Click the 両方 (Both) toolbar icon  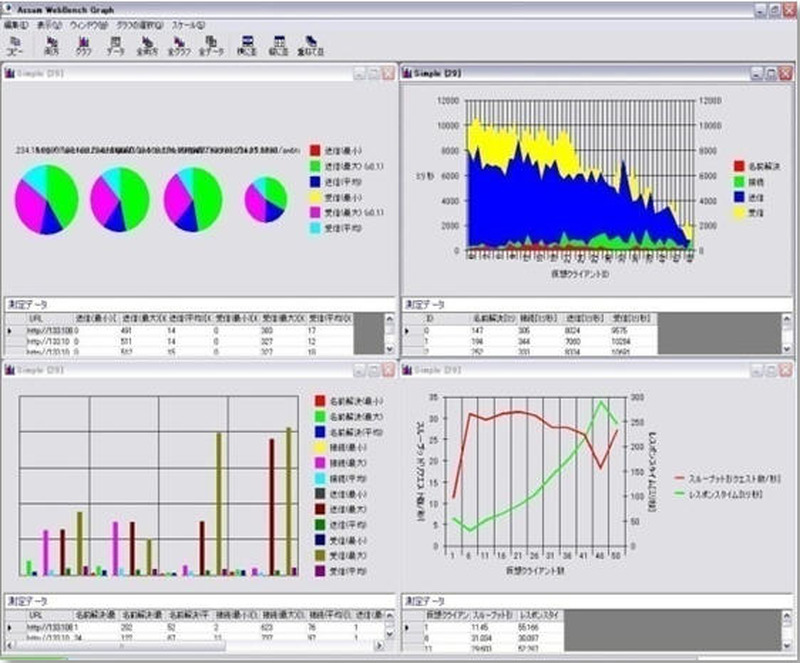[x=51, y=44]
